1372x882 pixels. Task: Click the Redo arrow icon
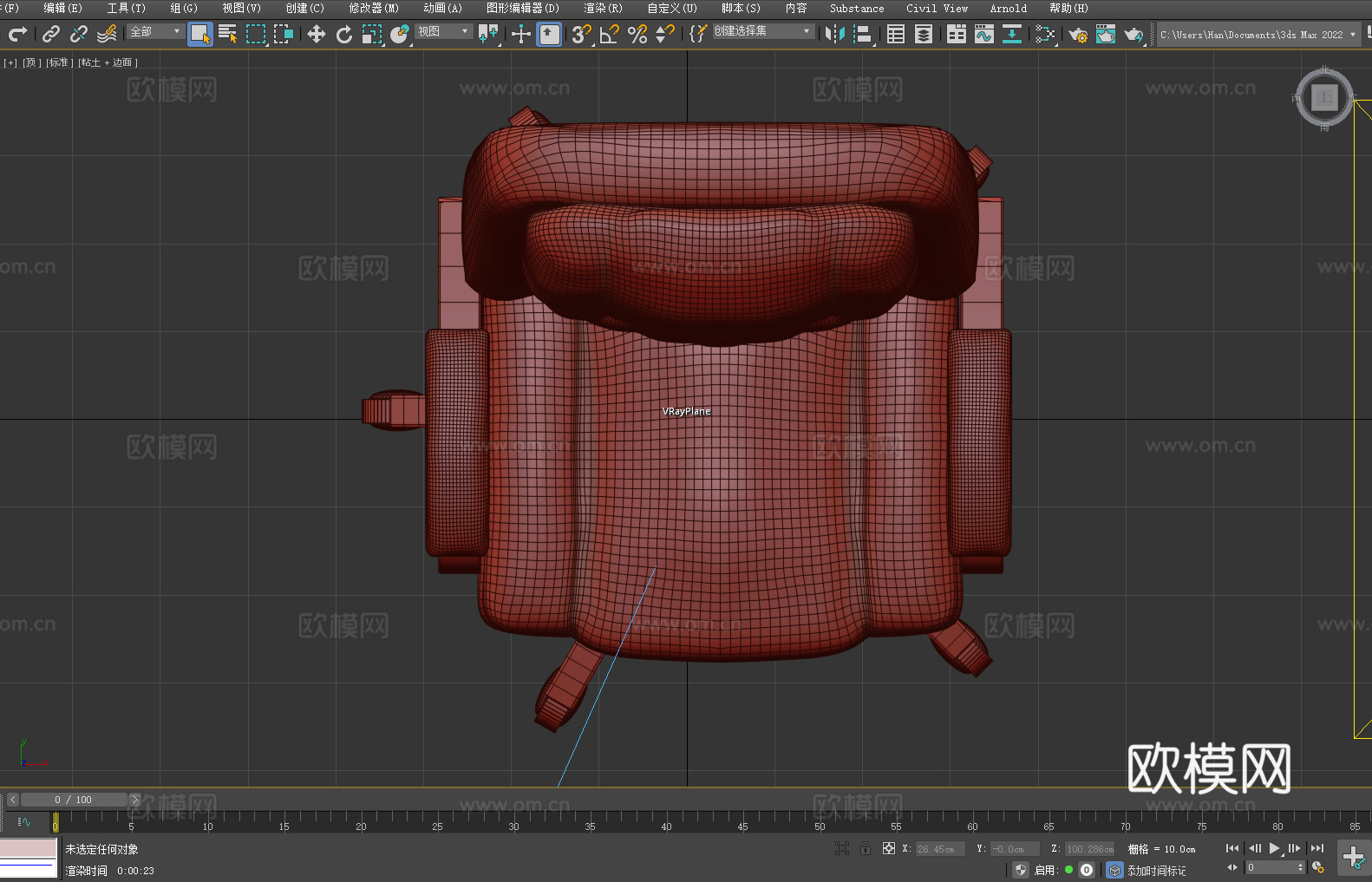point(17,34)
